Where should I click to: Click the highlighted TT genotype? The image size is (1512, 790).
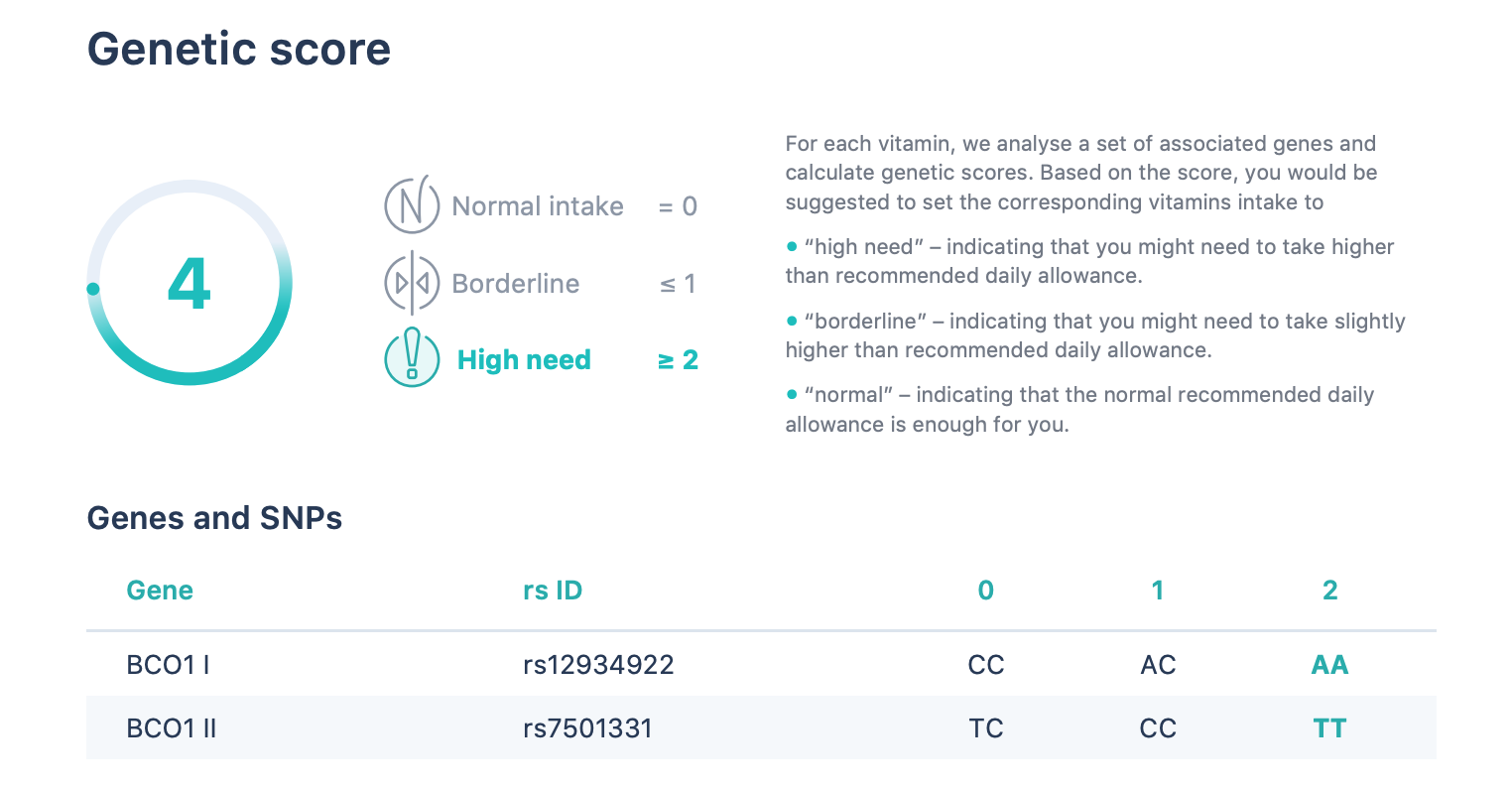1330,728
